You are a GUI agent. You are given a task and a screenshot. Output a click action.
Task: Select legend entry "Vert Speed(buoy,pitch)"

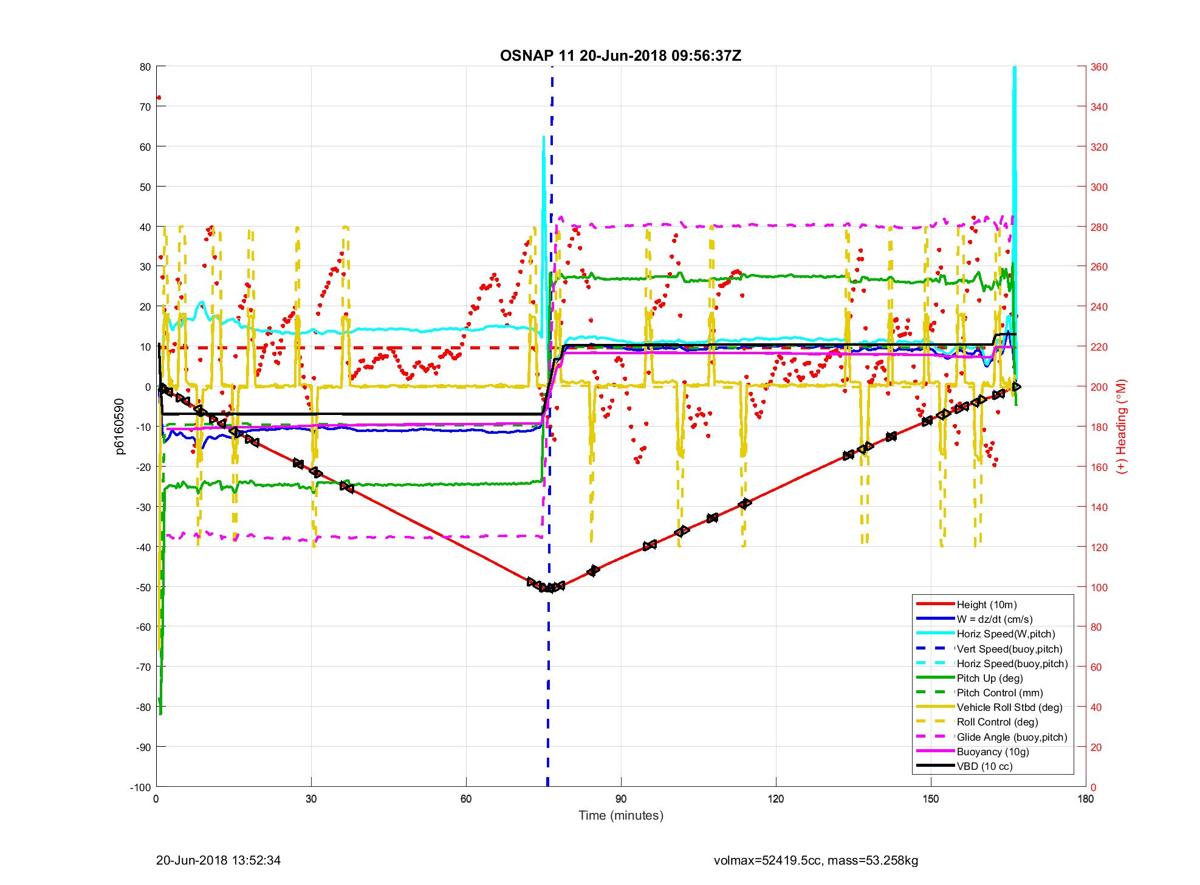click(x=1010, y=648)
